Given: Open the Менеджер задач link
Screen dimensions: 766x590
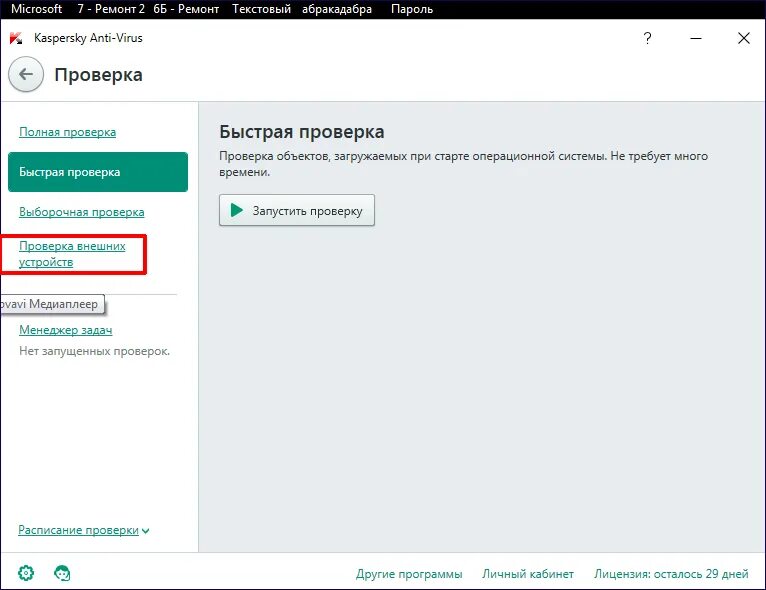Looking at the screenshot, I should point(65,330).
